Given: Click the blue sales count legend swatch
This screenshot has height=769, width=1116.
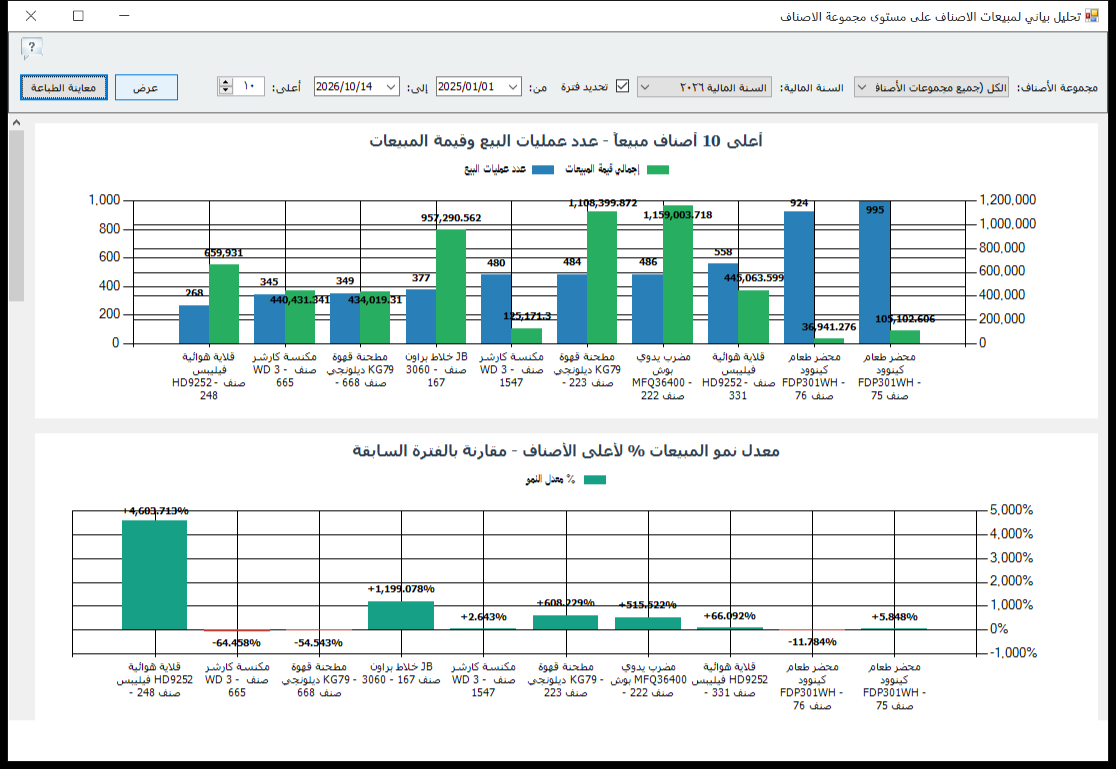Looking at the screenshot, I should tap(543, 169).
